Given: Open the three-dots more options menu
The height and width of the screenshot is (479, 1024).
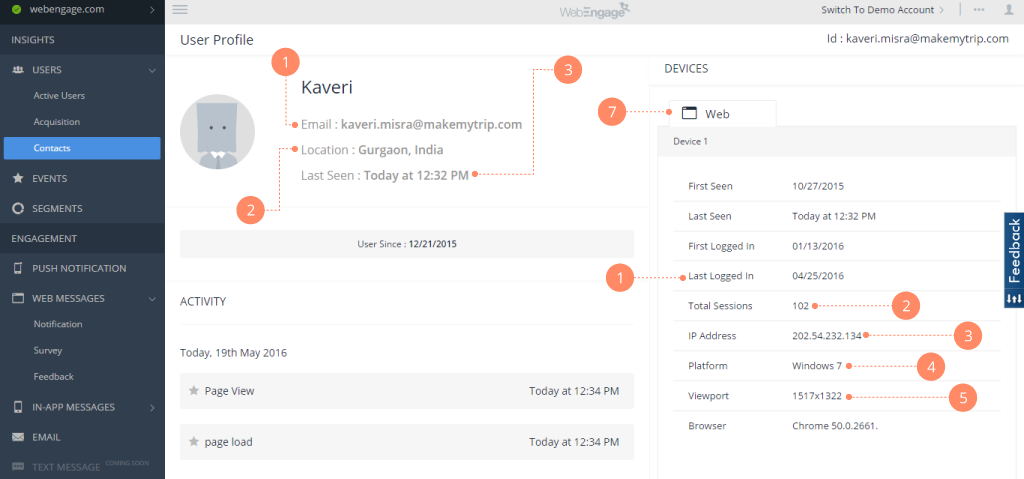Looking at the screenshot, I should coord(979,10).
